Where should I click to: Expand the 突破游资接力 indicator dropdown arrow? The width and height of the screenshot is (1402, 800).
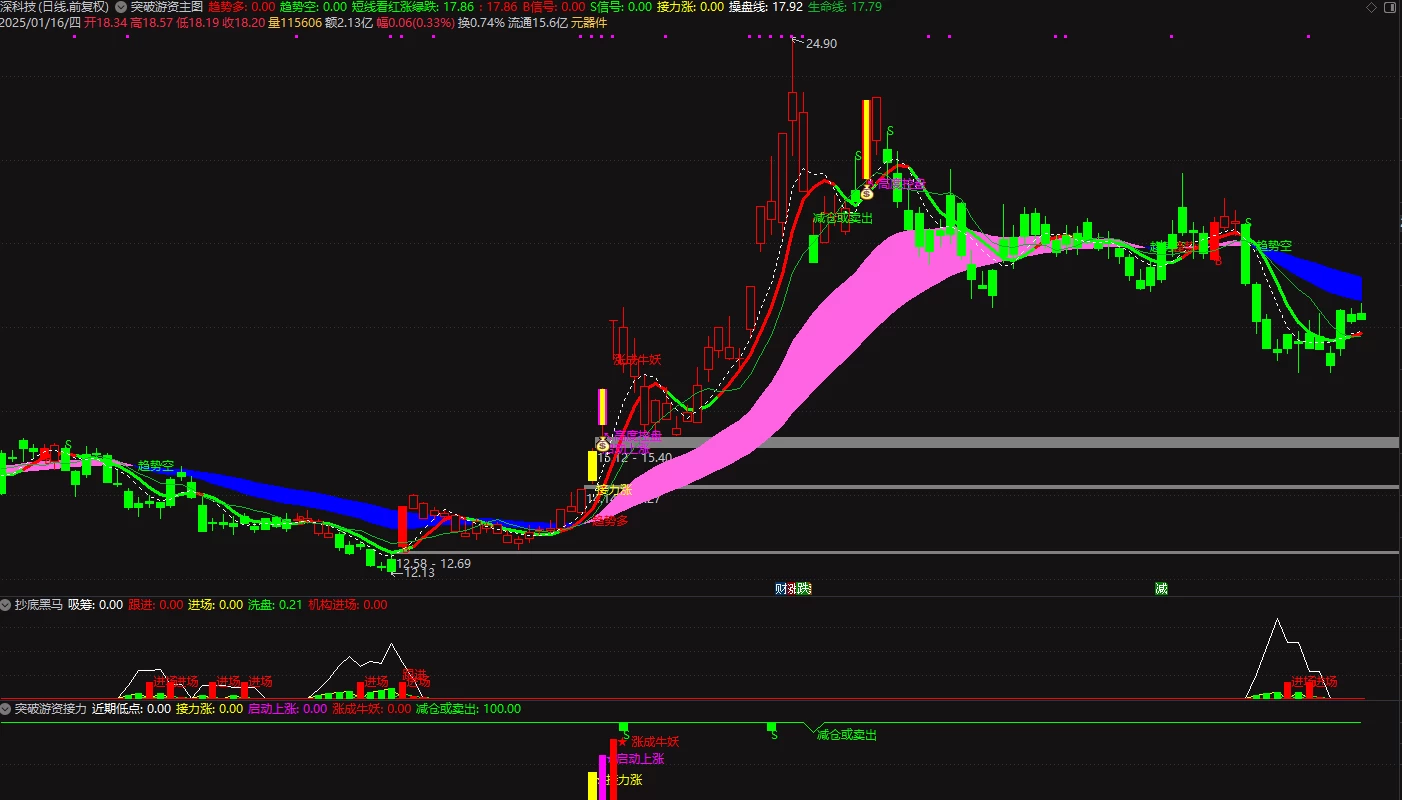click(x=6, y=709)
